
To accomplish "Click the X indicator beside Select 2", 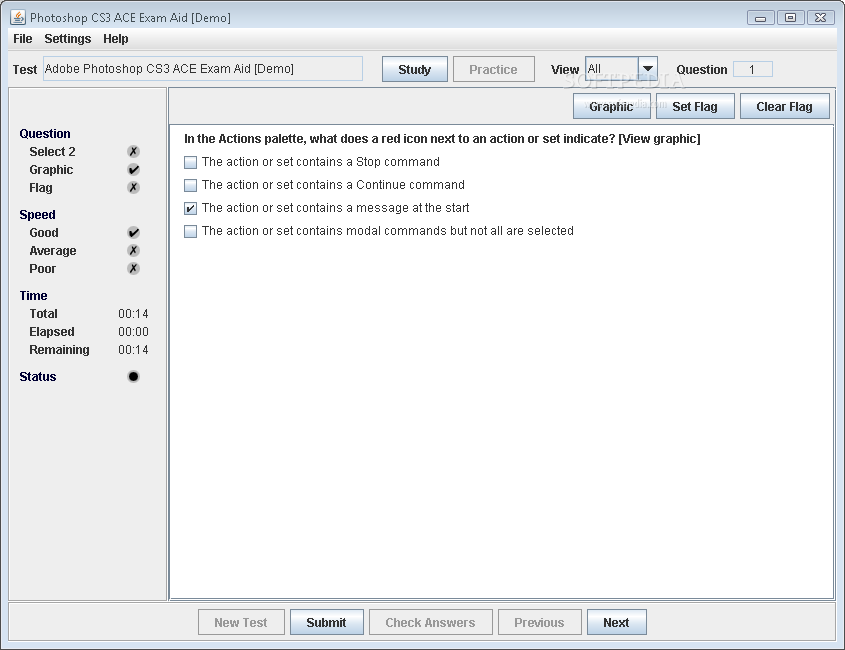I will click(x=133, y=151).
